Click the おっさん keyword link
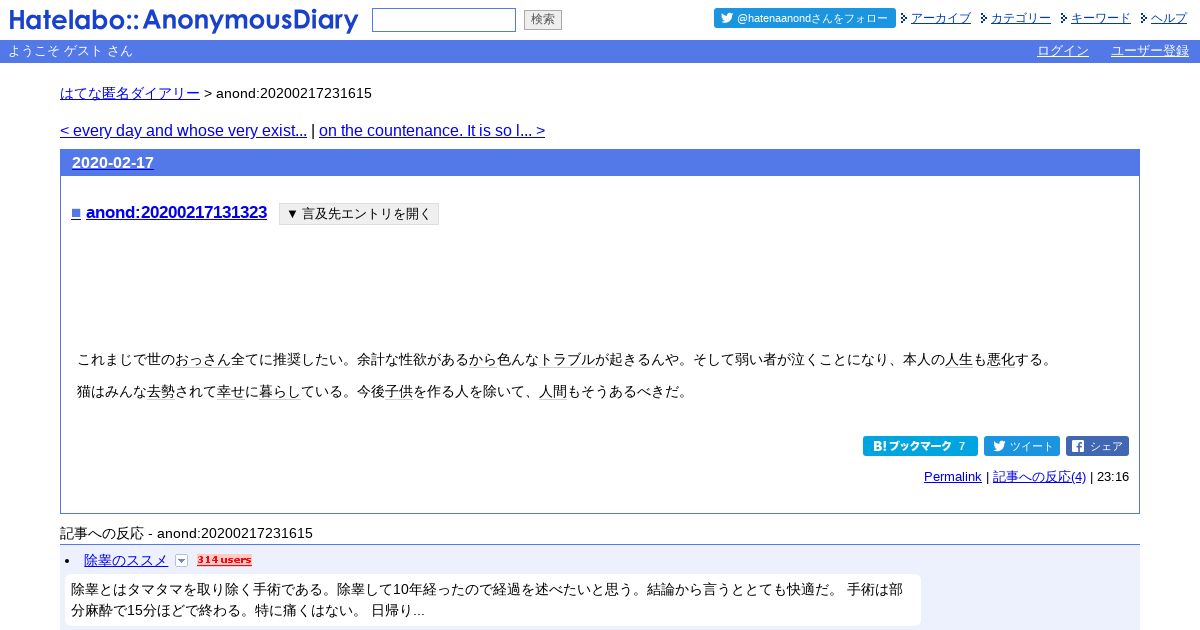The width and height of the screenshot is (1200, 630). [x=203, y=359]
